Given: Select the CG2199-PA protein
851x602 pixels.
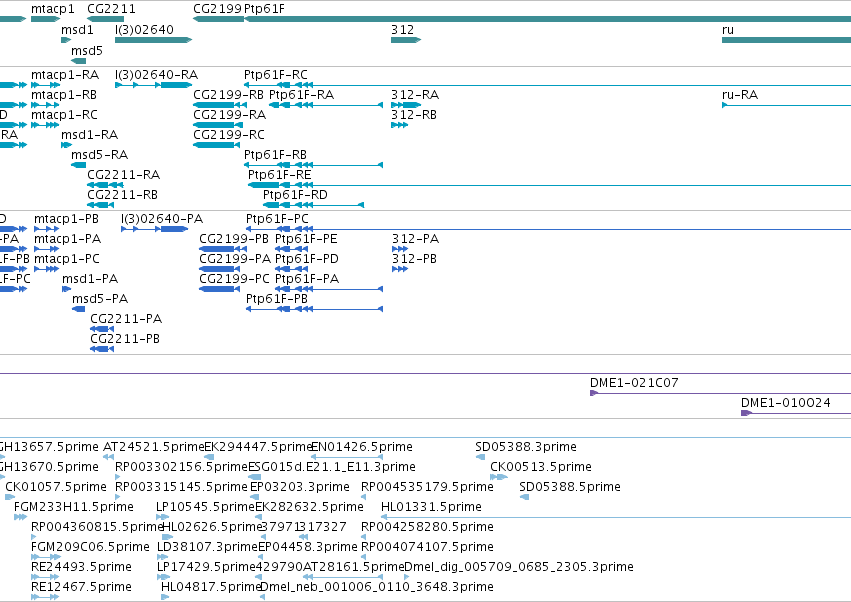Looking at the screenshot, I should point(219,269).
